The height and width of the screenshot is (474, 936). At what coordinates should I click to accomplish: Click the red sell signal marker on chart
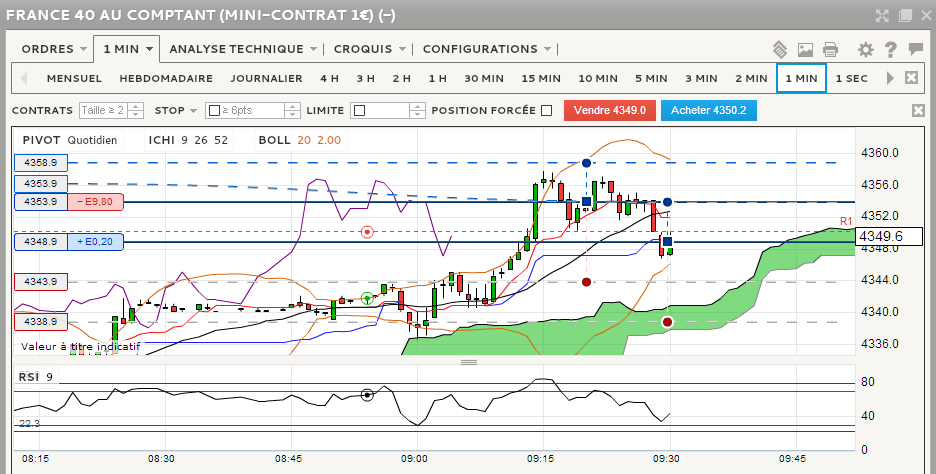tap(368, 232)
